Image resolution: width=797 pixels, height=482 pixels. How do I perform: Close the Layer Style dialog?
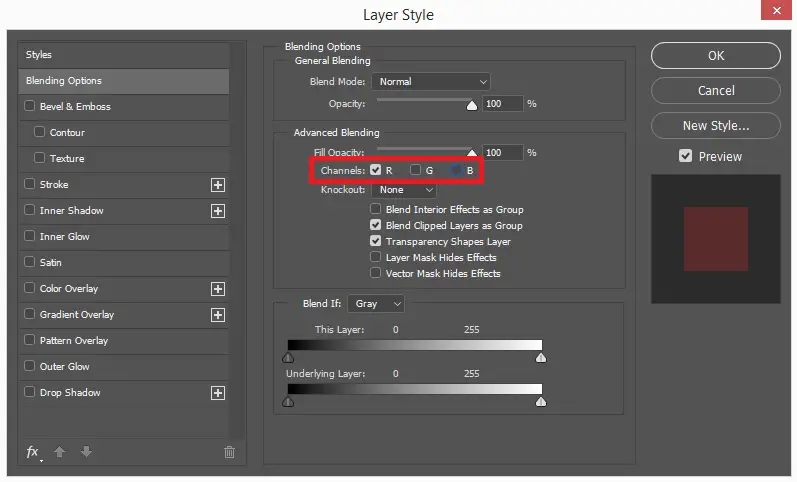coord(776,10)
